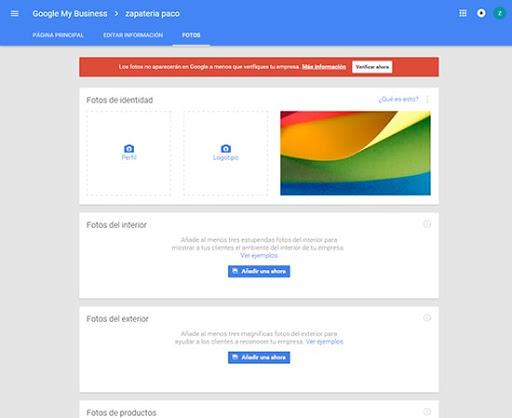Click the Perfil camera icon
Screen dimensions: 512x418
pyautogui.click(x=129, y=148)
